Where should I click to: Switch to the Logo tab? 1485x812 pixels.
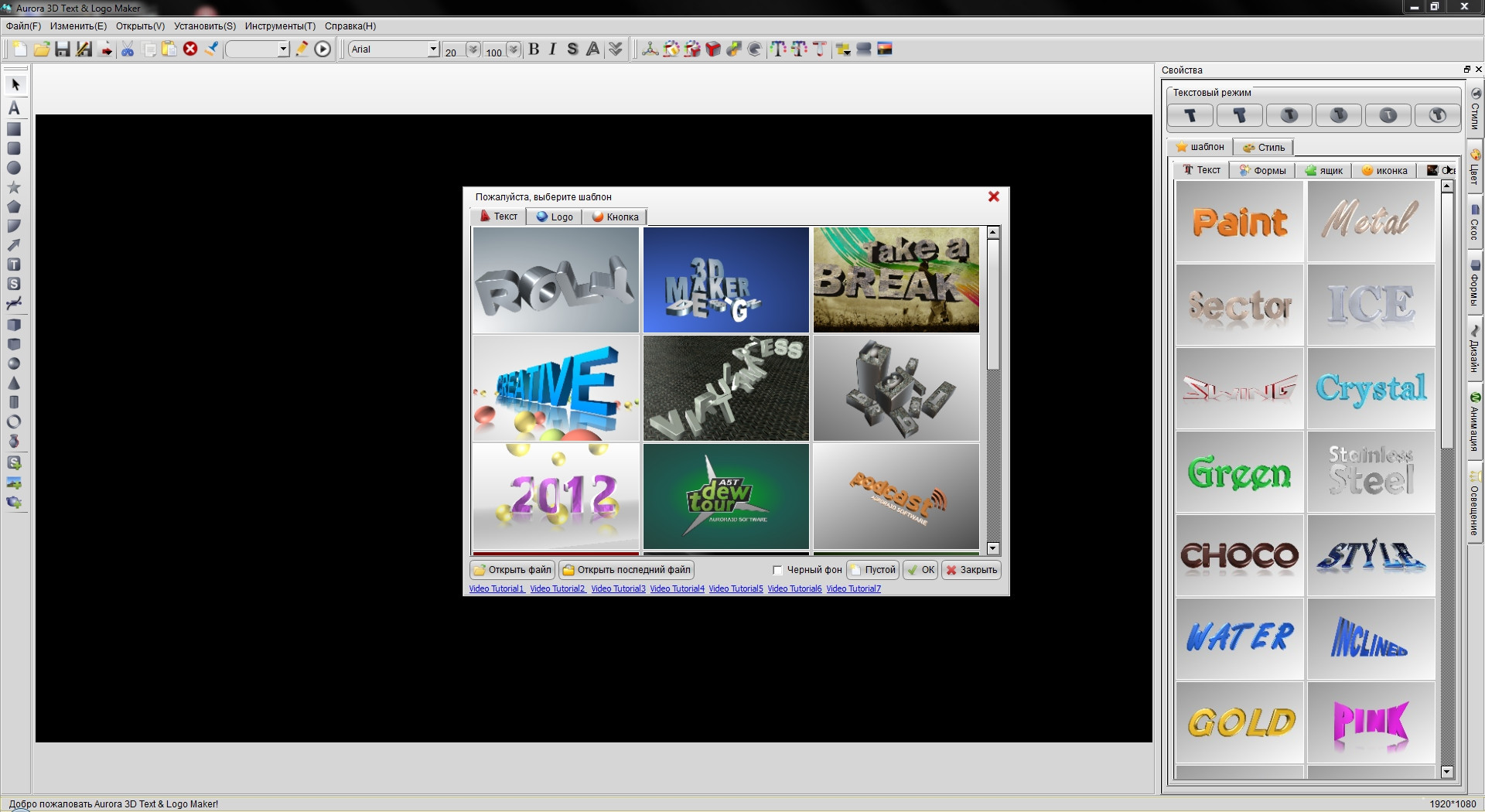point(555,217)
